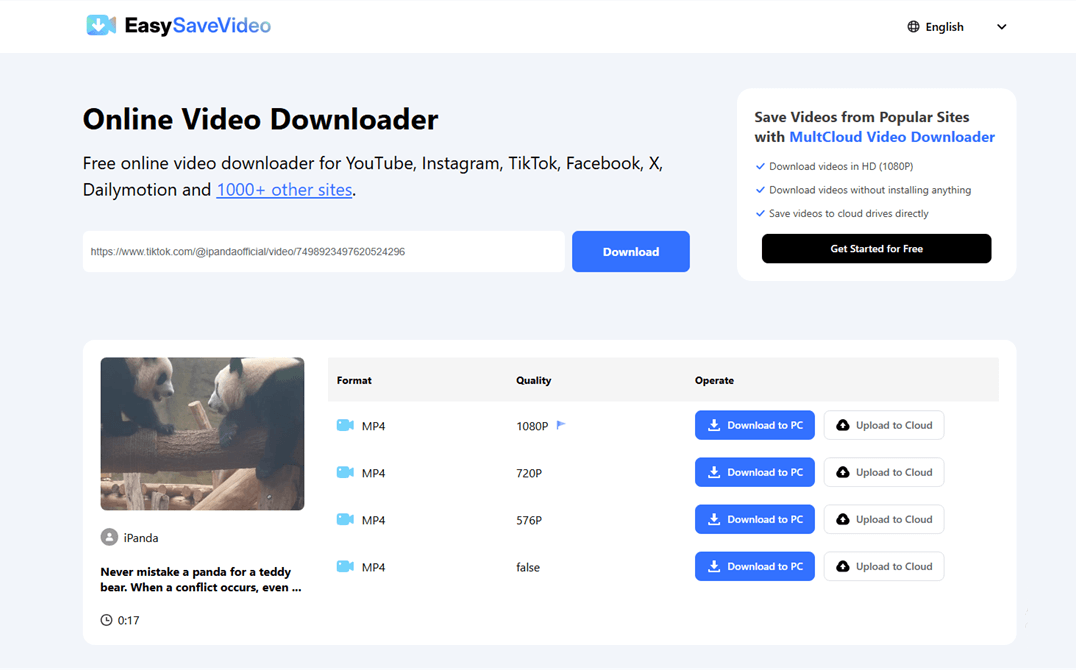
Task: Upload the false quality video to Cloud
Action: click(x=884, y=566)
